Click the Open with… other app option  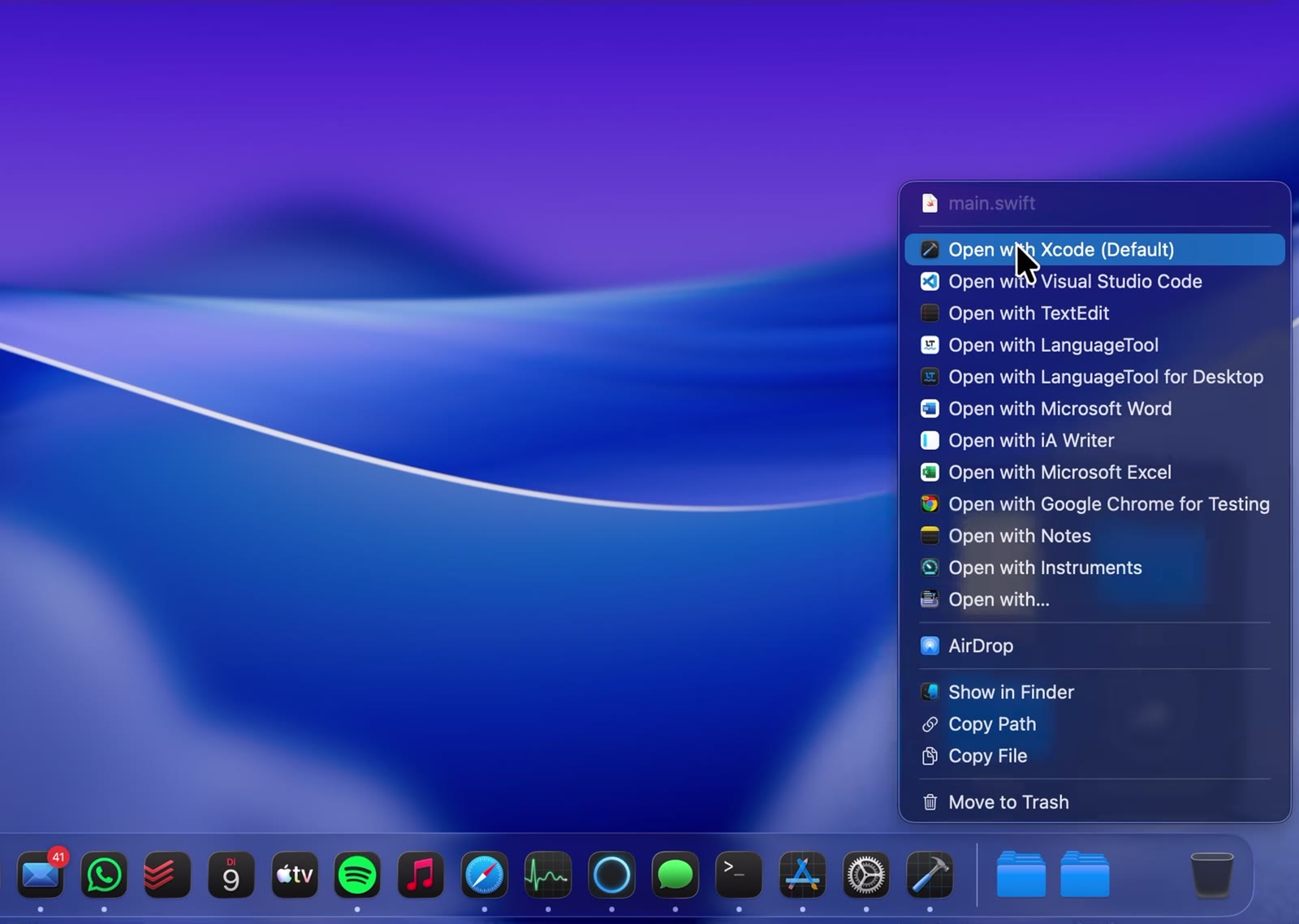coord(1094,599)
